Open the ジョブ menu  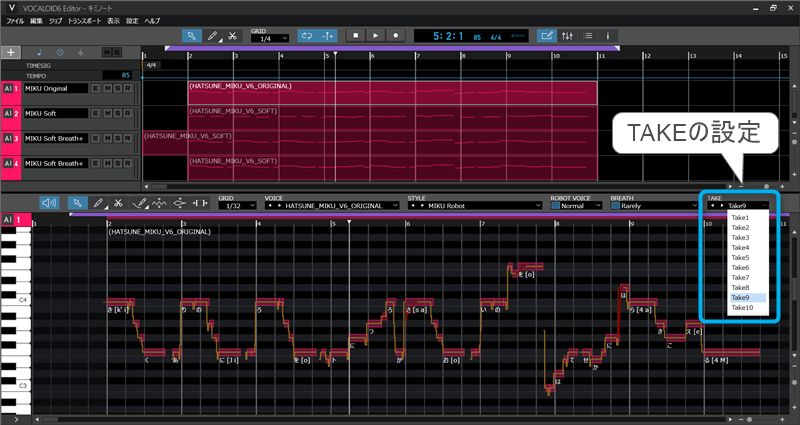[x=56, y=21]
